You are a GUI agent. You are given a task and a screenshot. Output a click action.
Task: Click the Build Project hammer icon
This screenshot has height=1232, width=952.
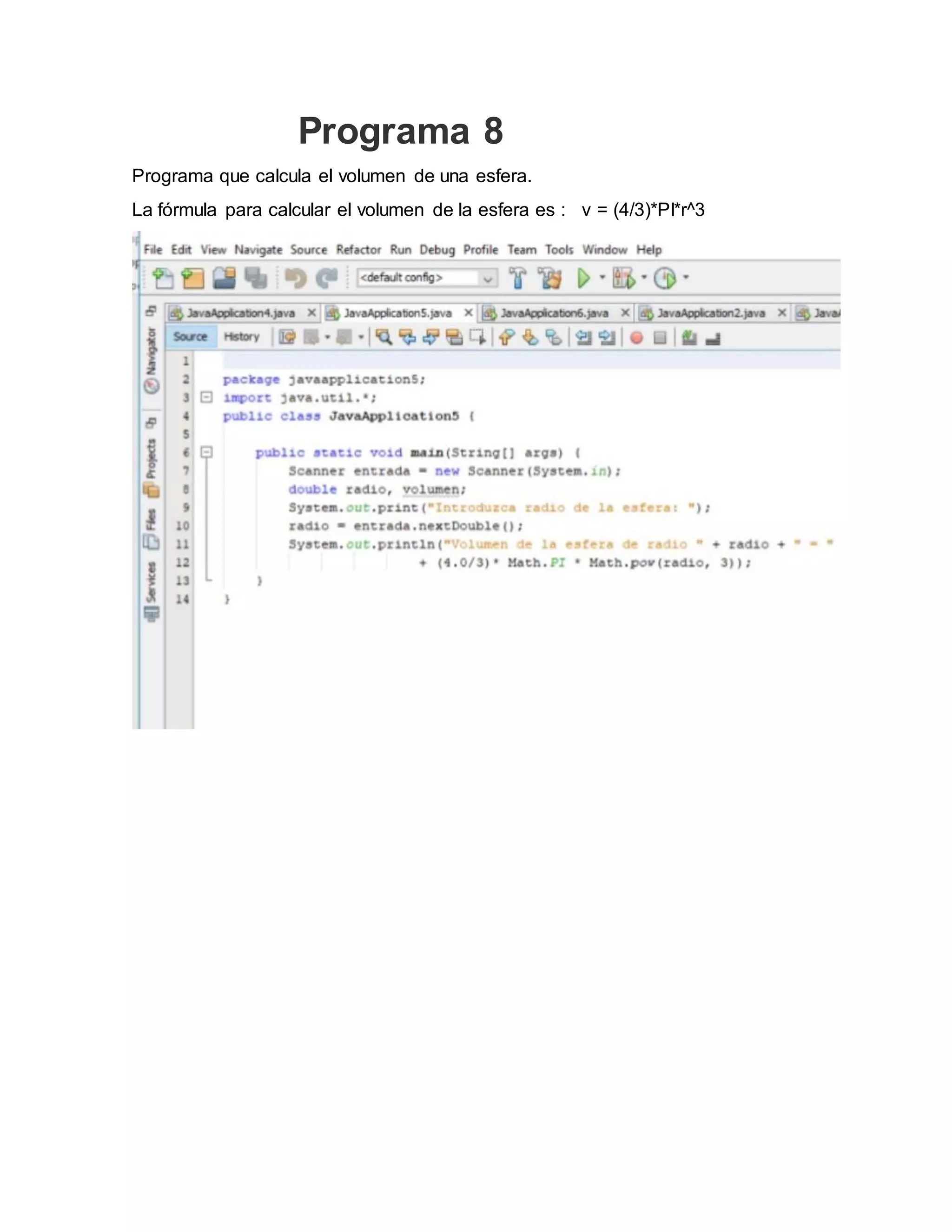point(517,278)
